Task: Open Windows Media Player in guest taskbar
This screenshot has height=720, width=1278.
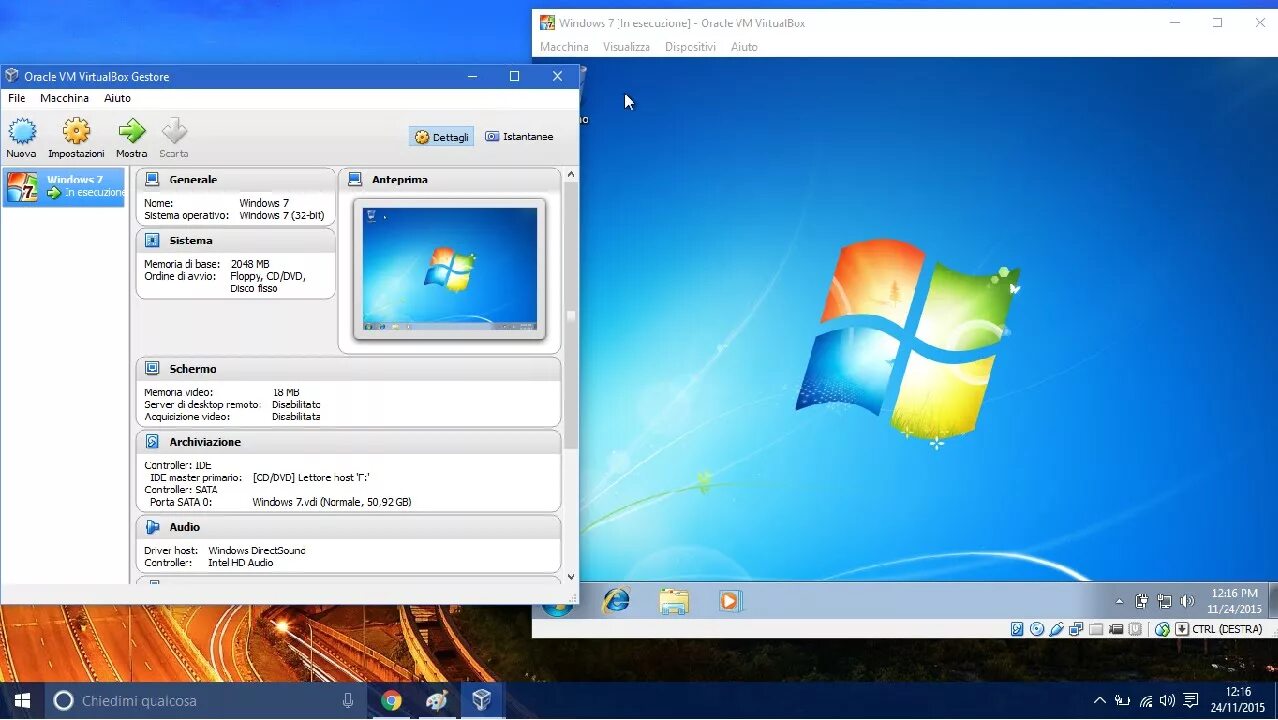Action: (x=730, y=601)
